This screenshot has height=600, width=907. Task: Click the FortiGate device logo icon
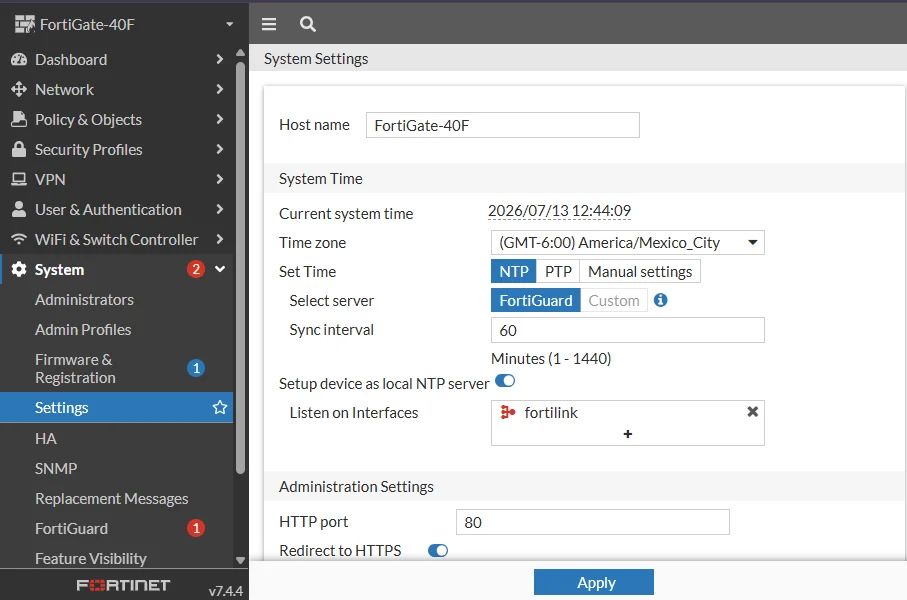click(x=25, y=24)
